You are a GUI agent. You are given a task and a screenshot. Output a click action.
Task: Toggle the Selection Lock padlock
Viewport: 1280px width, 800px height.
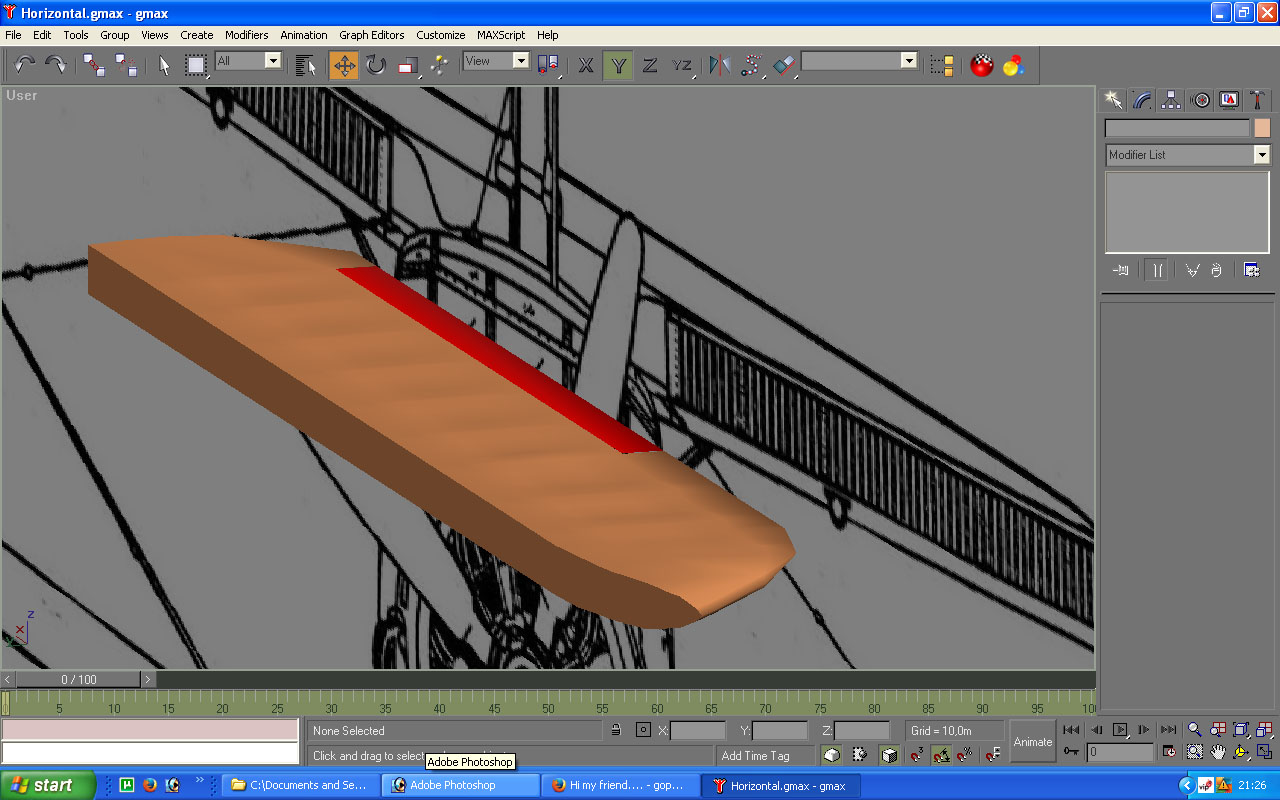(x=616, y=731)
